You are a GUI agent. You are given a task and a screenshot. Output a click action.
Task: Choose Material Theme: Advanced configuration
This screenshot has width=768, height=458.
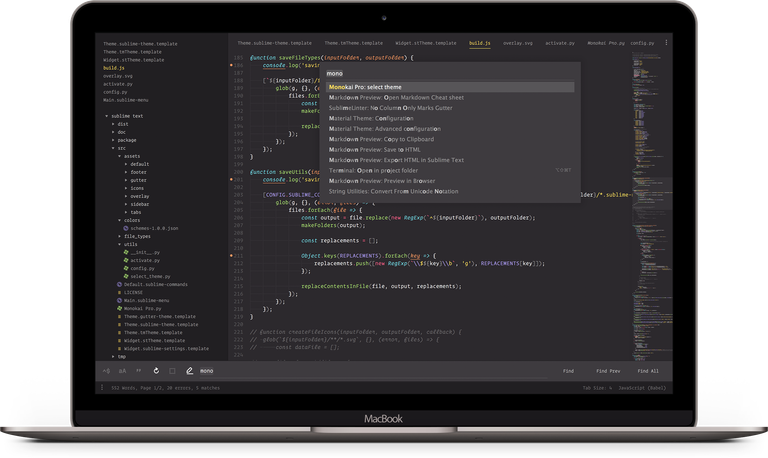(450, 129)
